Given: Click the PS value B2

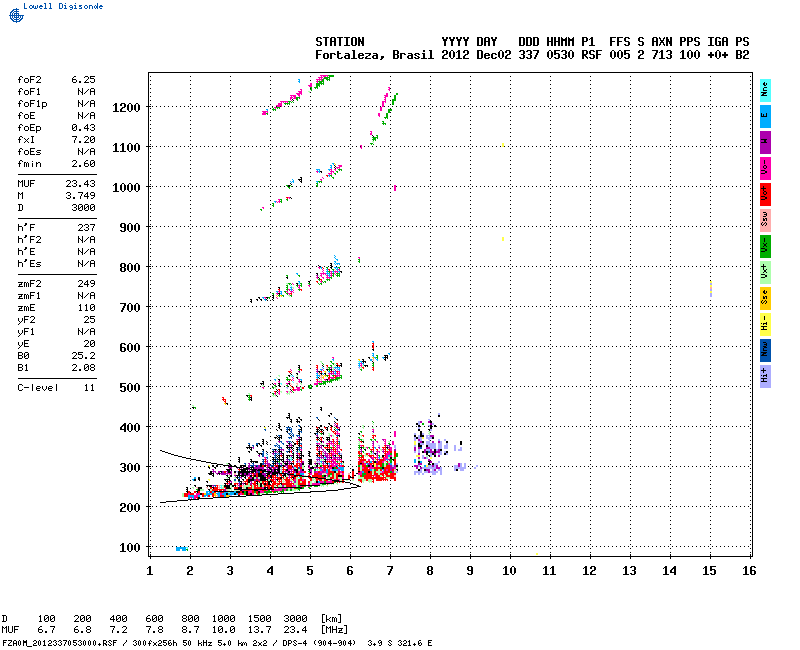Looking at the screenshot, I should point(742,55).
